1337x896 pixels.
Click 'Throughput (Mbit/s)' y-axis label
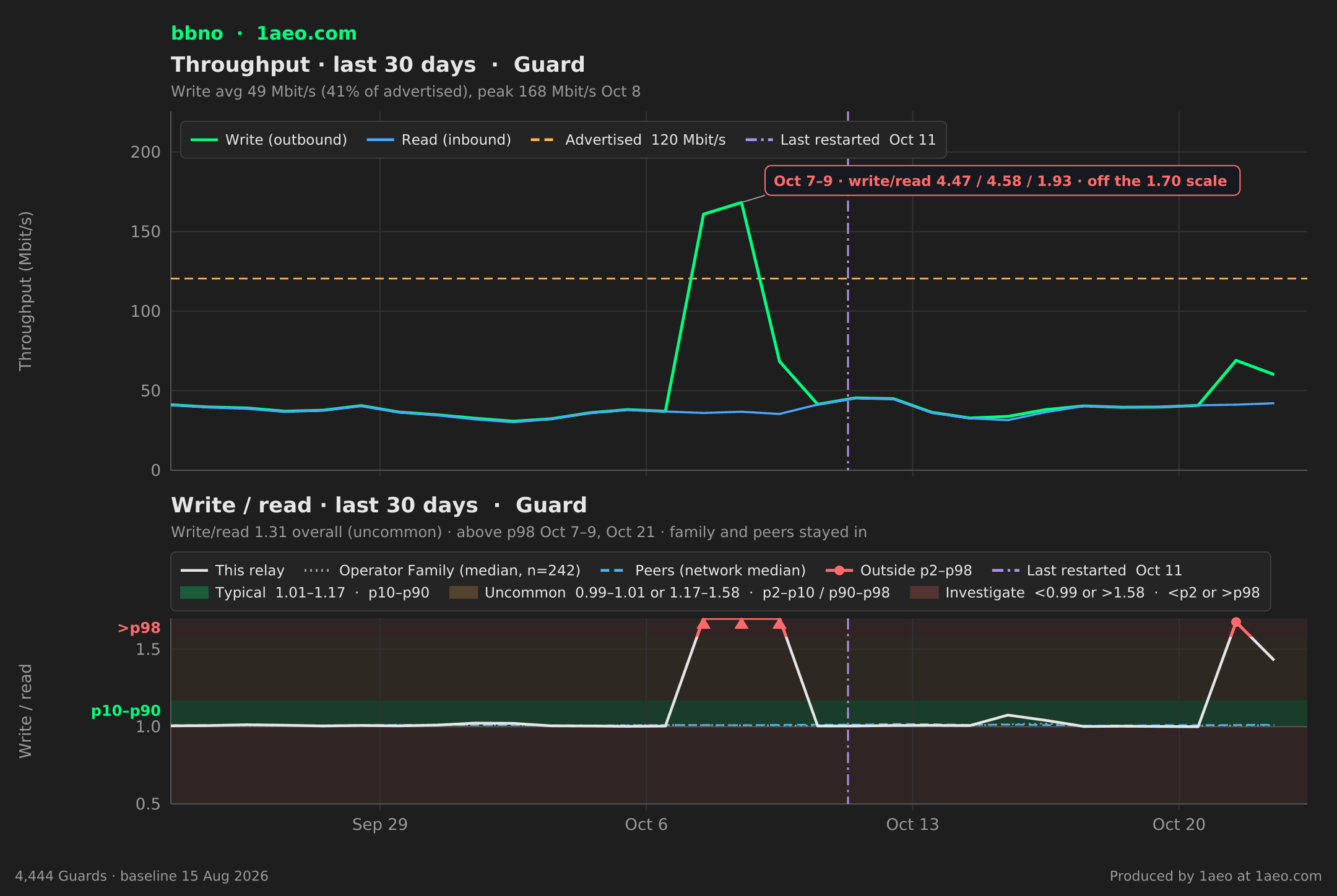click(x=25, y=291)
